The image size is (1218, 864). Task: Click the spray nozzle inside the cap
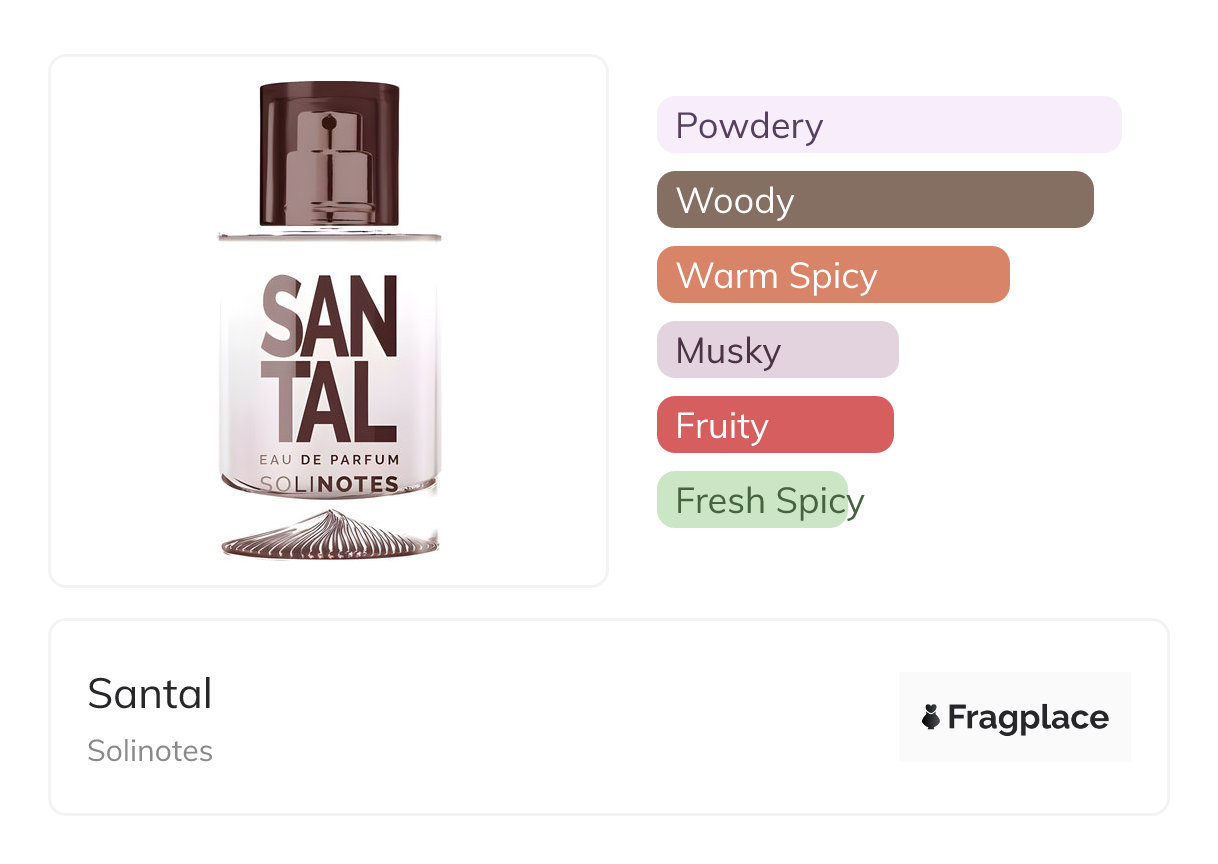pos(329,150)
